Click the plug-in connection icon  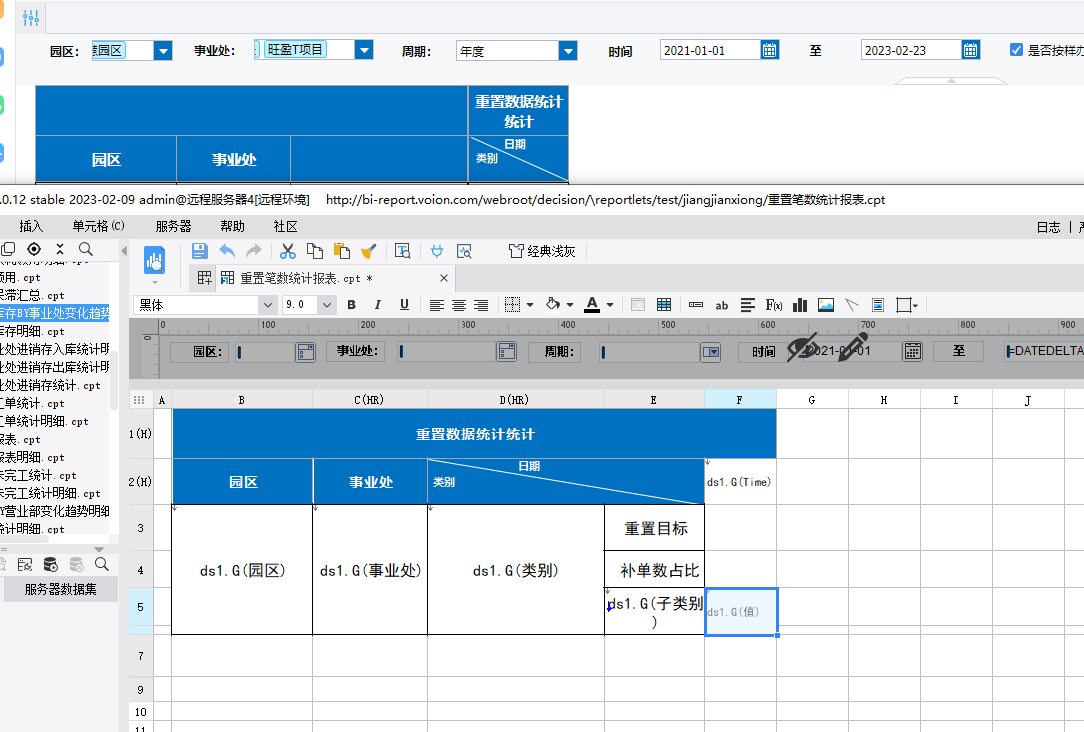click(437, 251)
